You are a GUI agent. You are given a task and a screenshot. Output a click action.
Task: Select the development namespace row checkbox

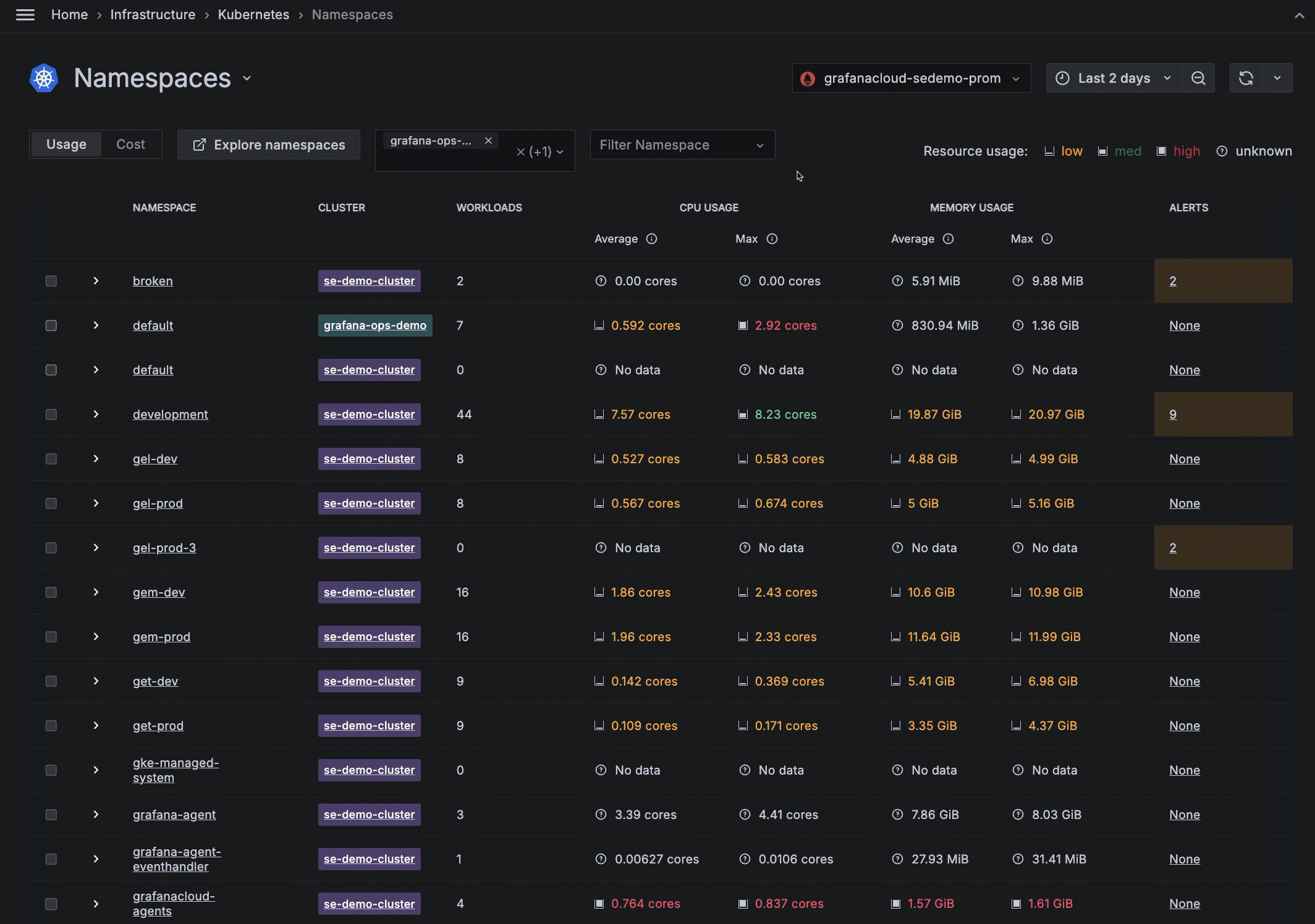click(x=51, y=414)
